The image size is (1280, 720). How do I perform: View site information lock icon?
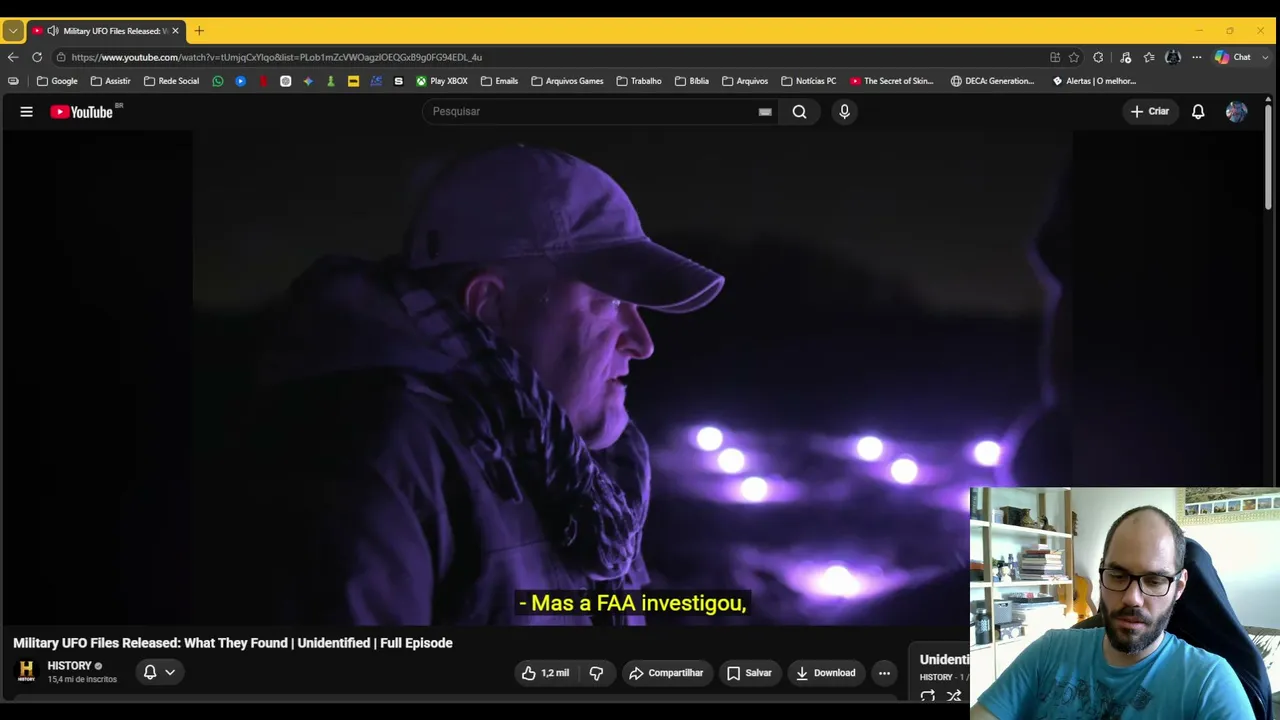click(61, 57)
